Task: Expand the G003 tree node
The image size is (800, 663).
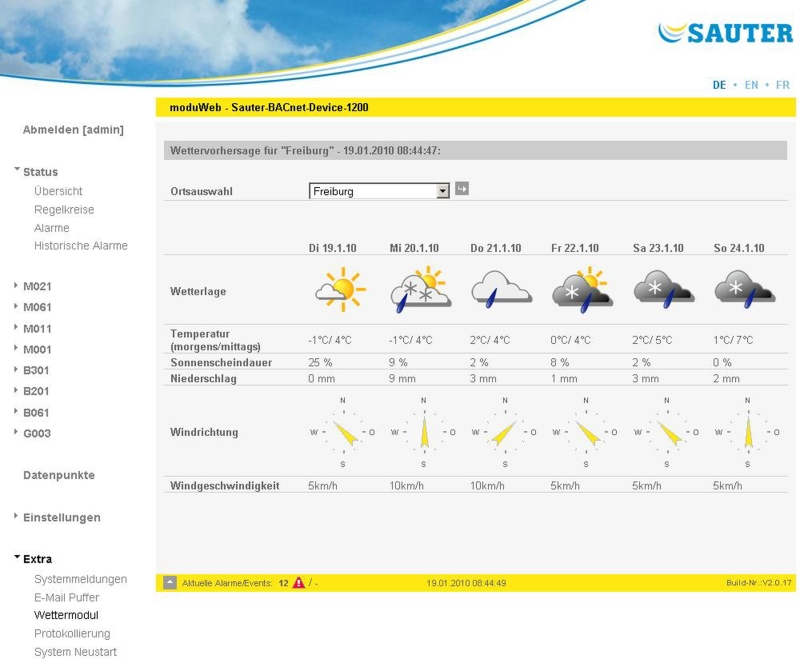Action: click(x=16, y=432)
